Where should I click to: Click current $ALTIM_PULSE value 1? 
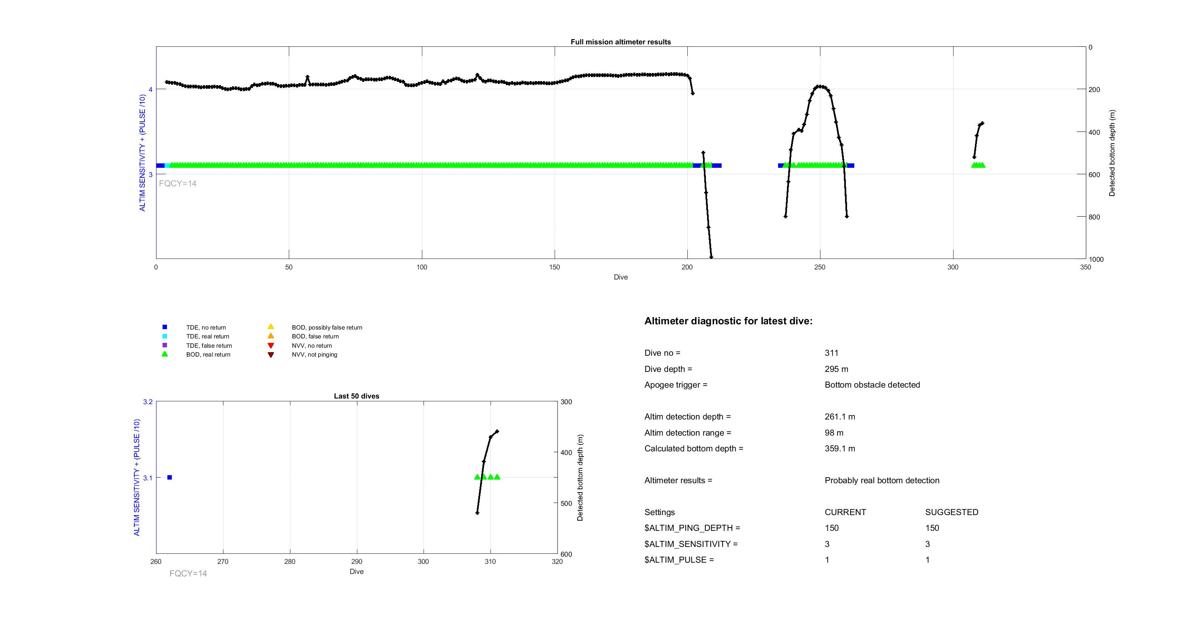click(x=827, y=560)
